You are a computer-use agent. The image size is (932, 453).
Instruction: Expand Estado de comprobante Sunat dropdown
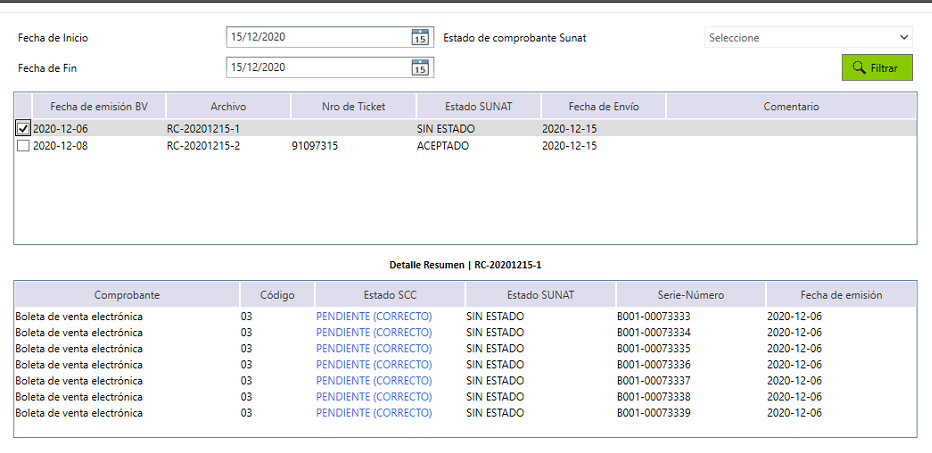(x=808, y=38)
